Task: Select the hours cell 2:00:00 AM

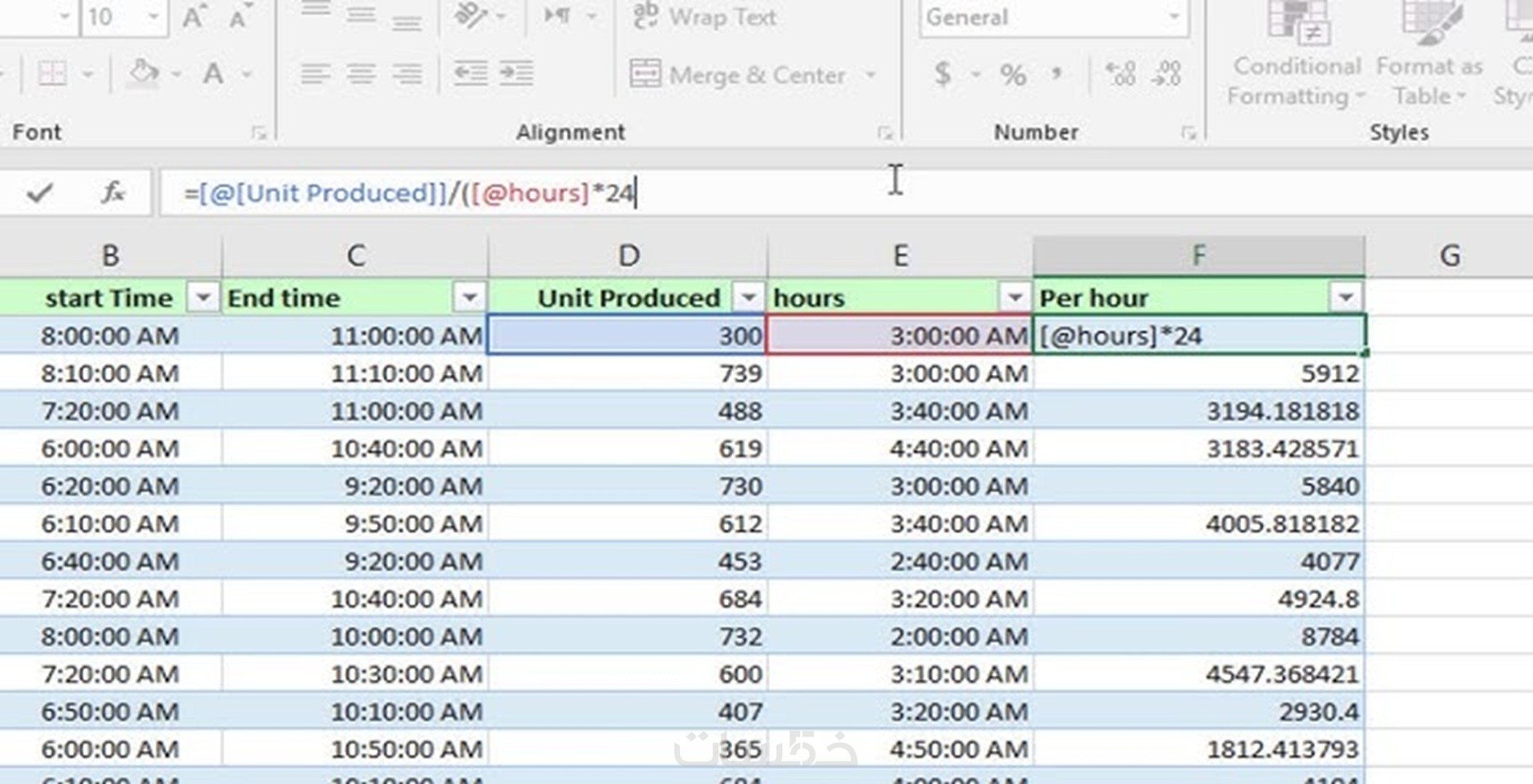Action: pyautogui.click(x=900, y=637)
